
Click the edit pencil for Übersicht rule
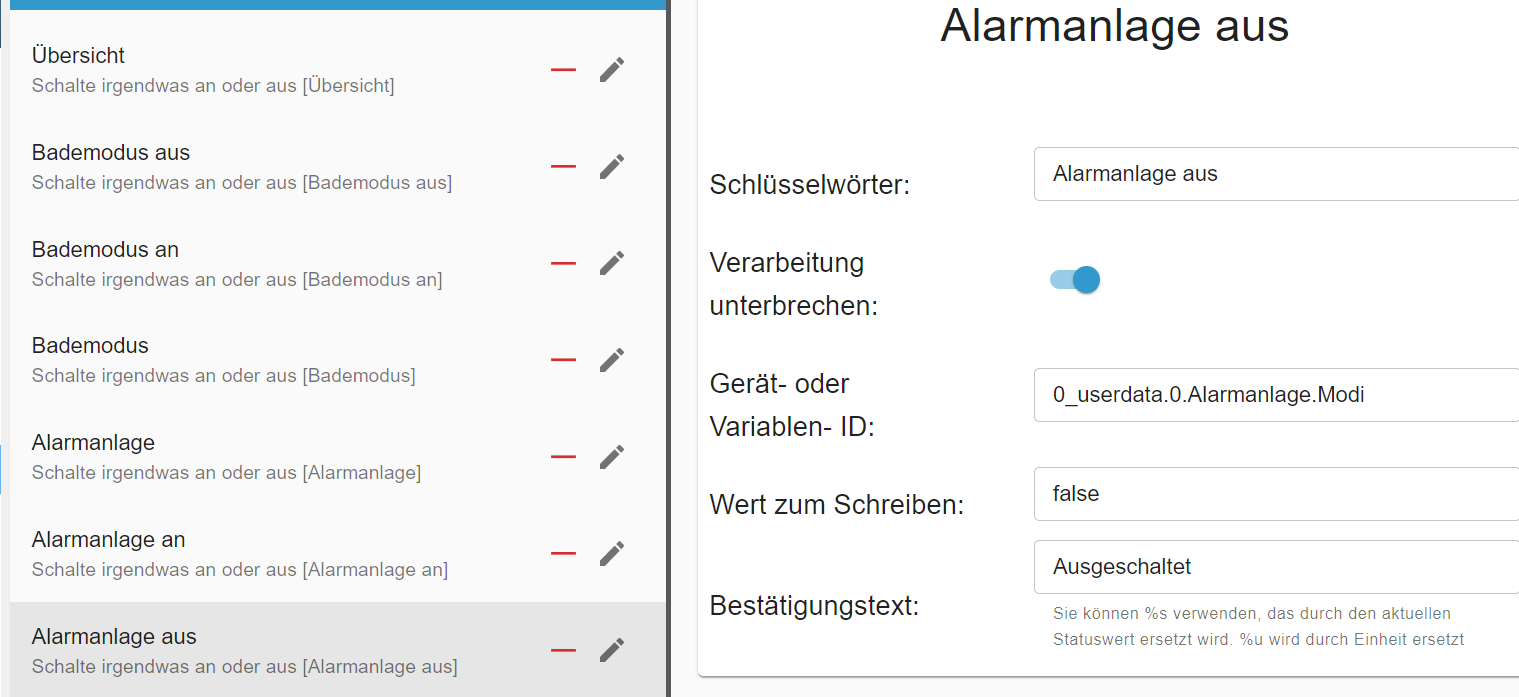(x=611, y=70)
